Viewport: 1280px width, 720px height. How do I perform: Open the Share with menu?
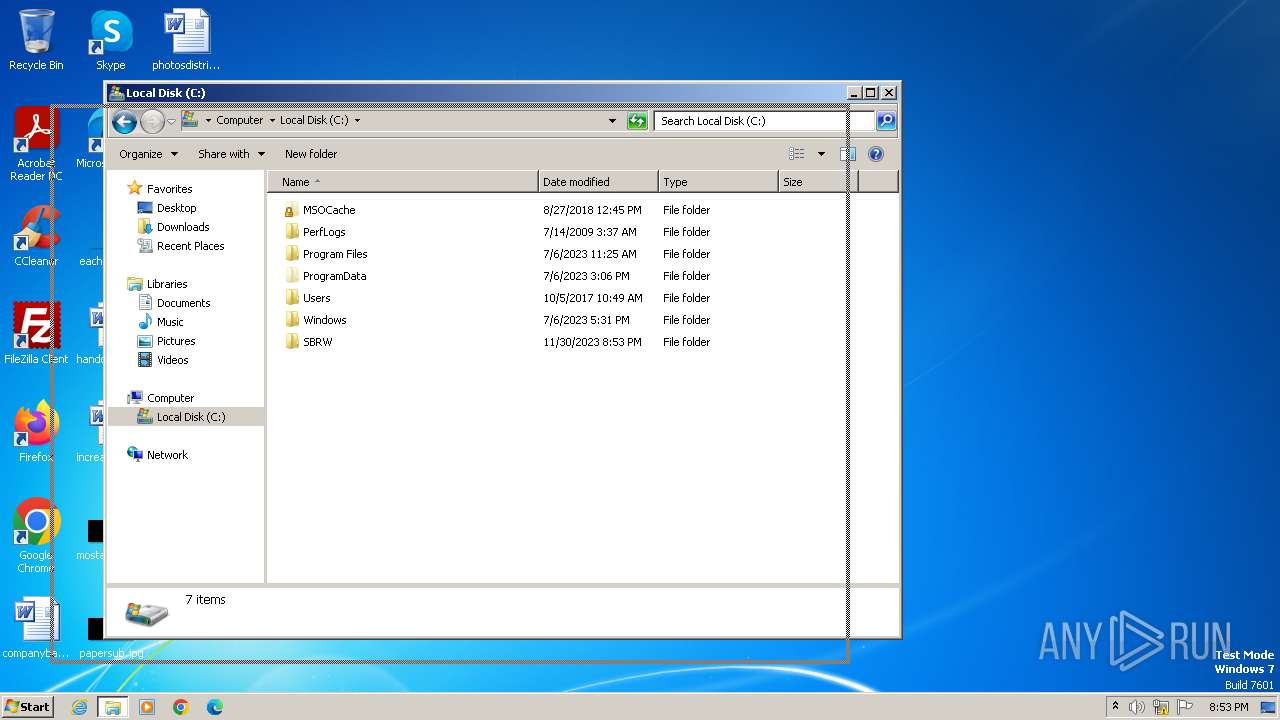click(231, 154)
